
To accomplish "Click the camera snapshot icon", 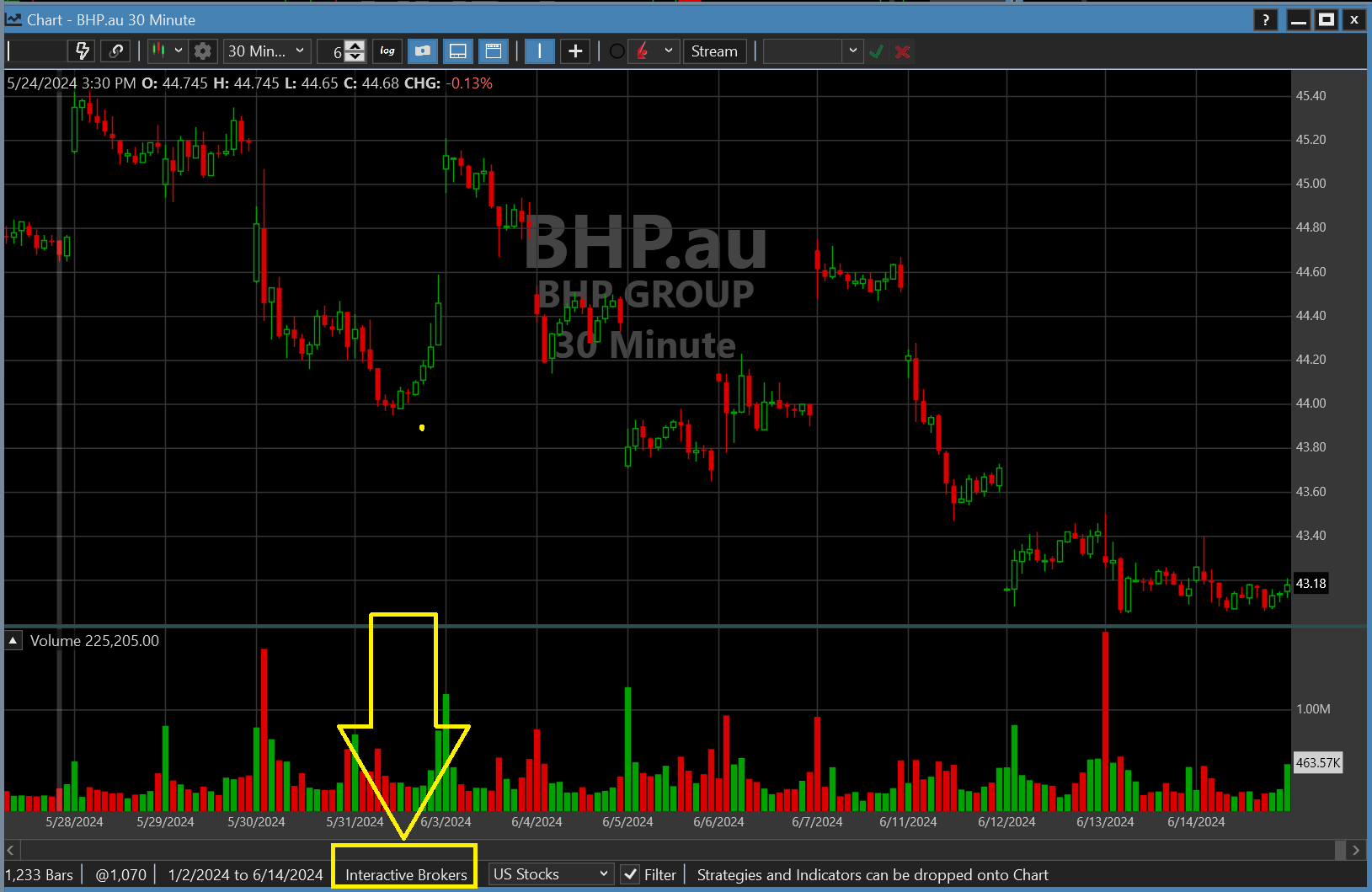I will pyautogui.click(x=423, y=51).
